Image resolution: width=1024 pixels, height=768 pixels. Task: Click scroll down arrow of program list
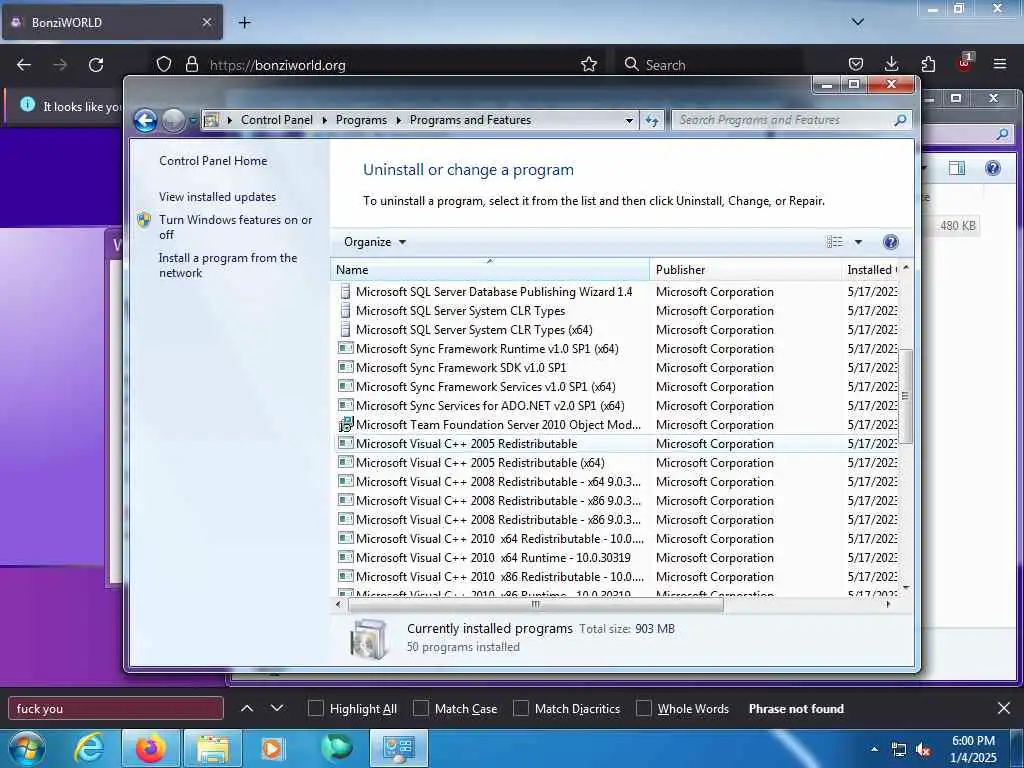click(x=905, y=588)
